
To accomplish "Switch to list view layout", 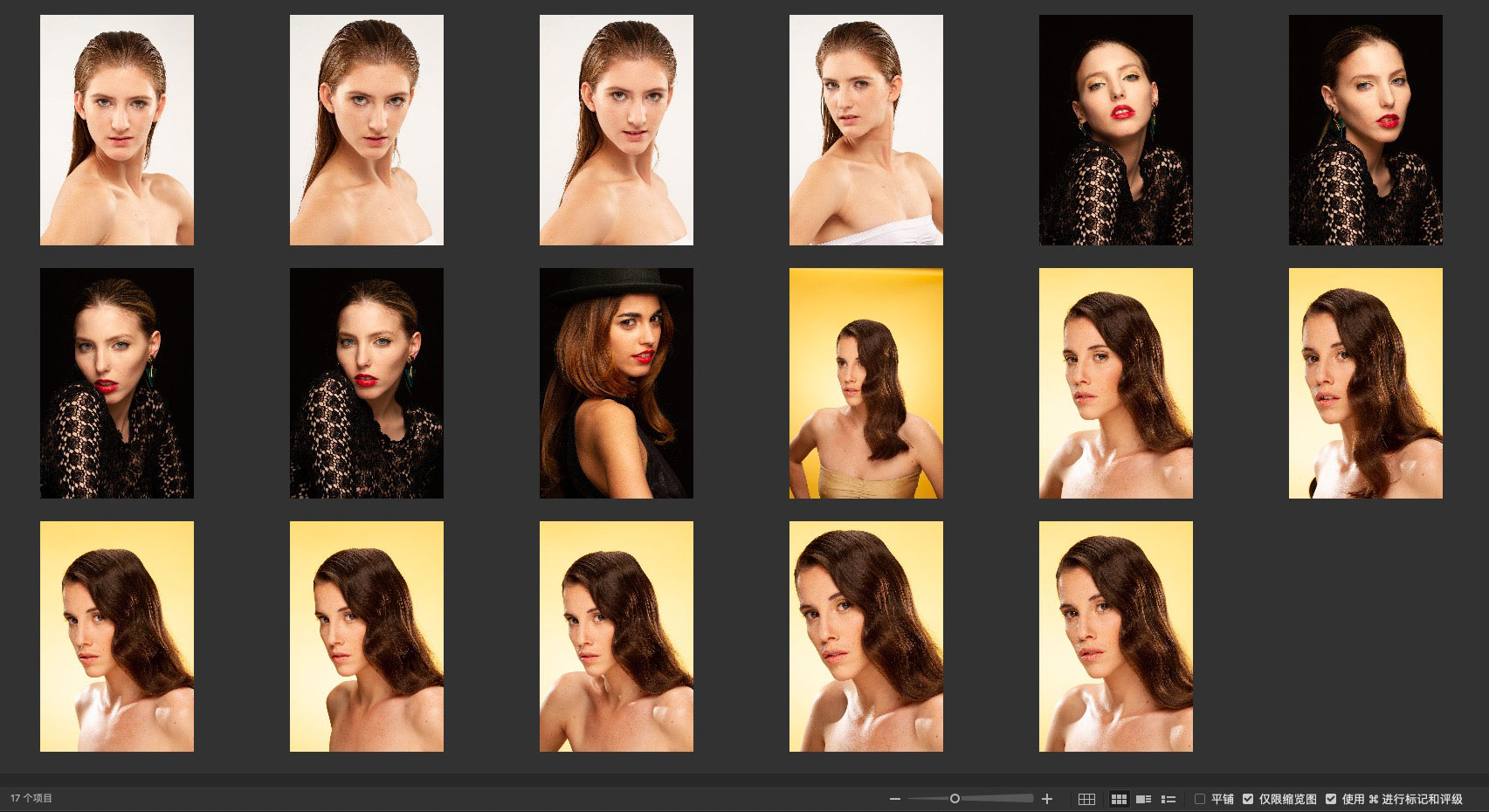I will pos(1168,799).
